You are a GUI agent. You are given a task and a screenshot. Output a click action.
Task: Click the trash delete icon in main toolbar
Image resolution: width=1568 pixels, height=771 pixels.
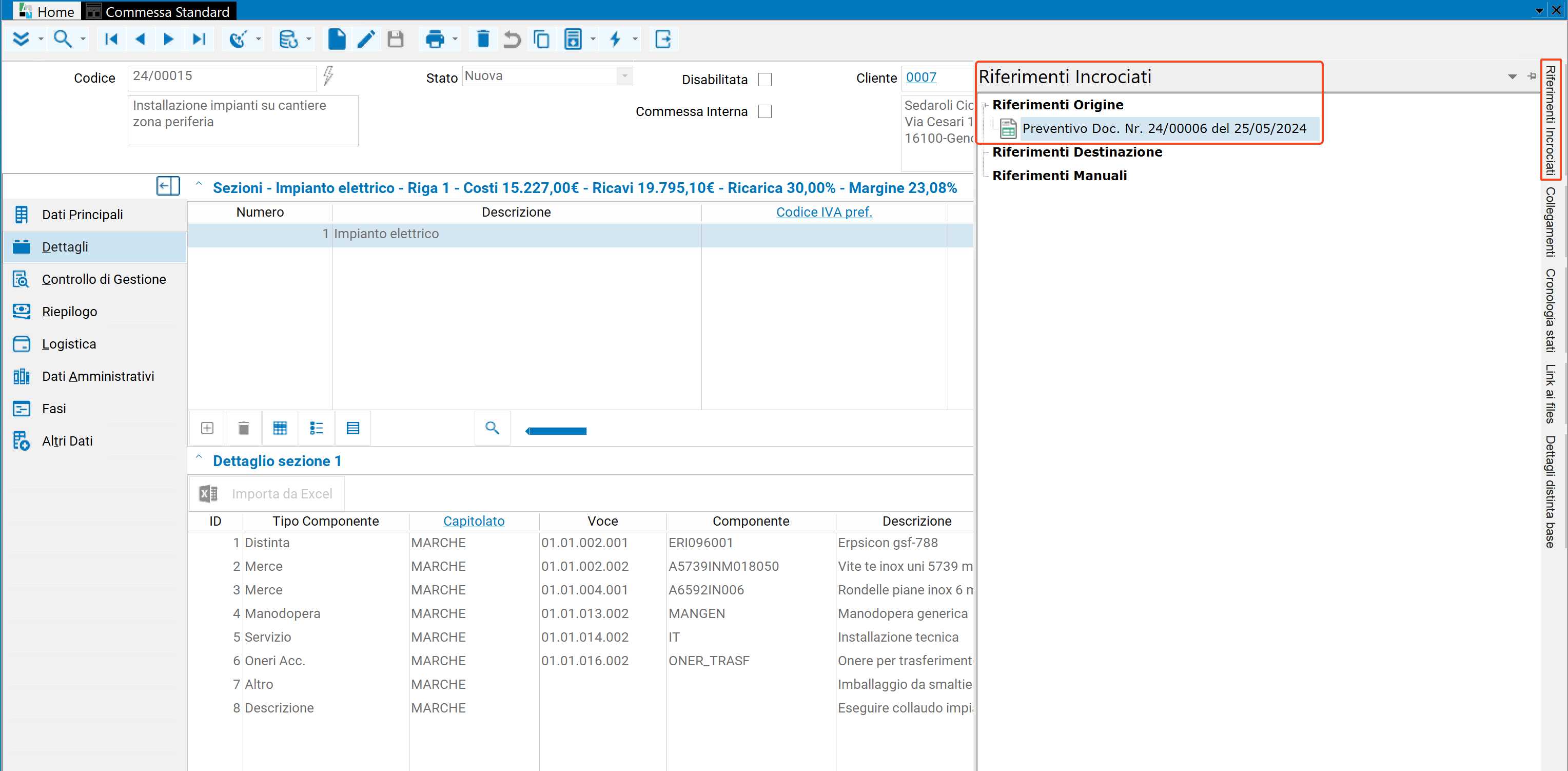point(483,40)
